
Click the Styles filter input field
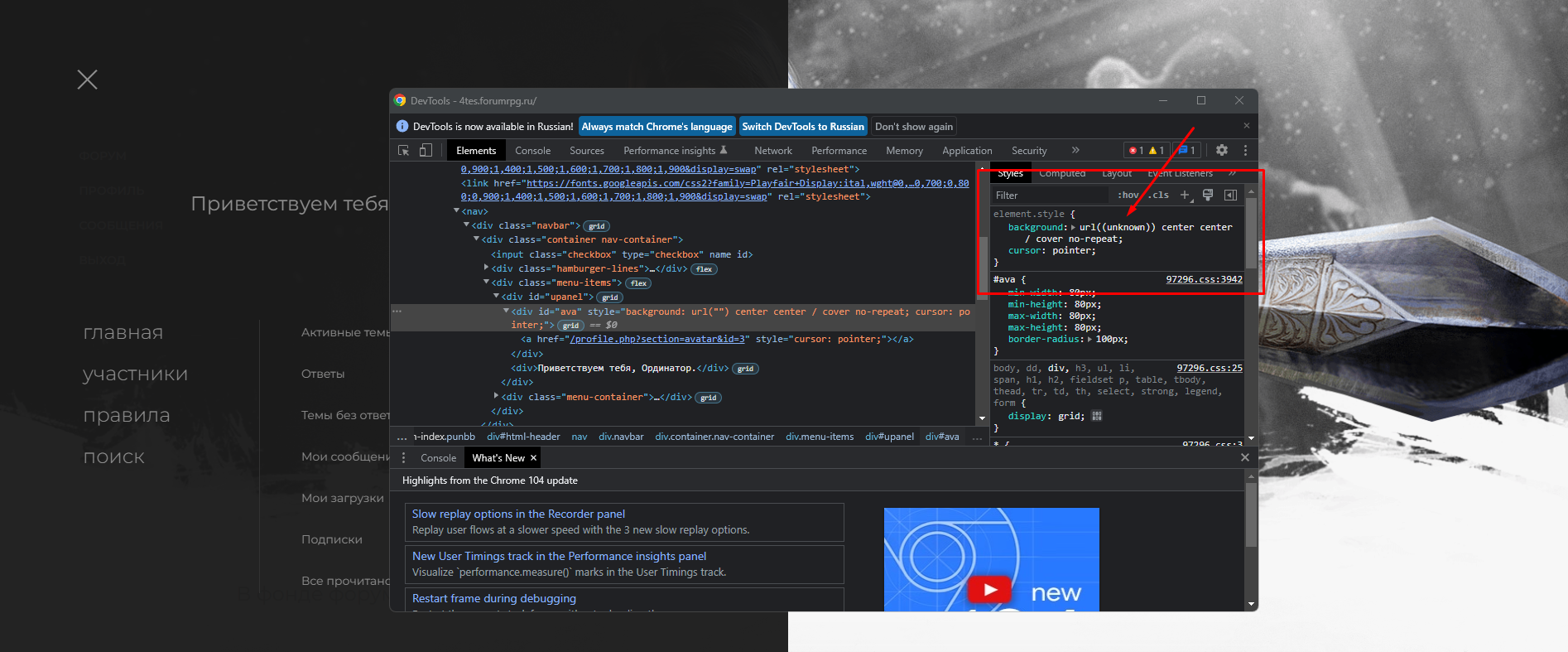[x=1049, y=196]
